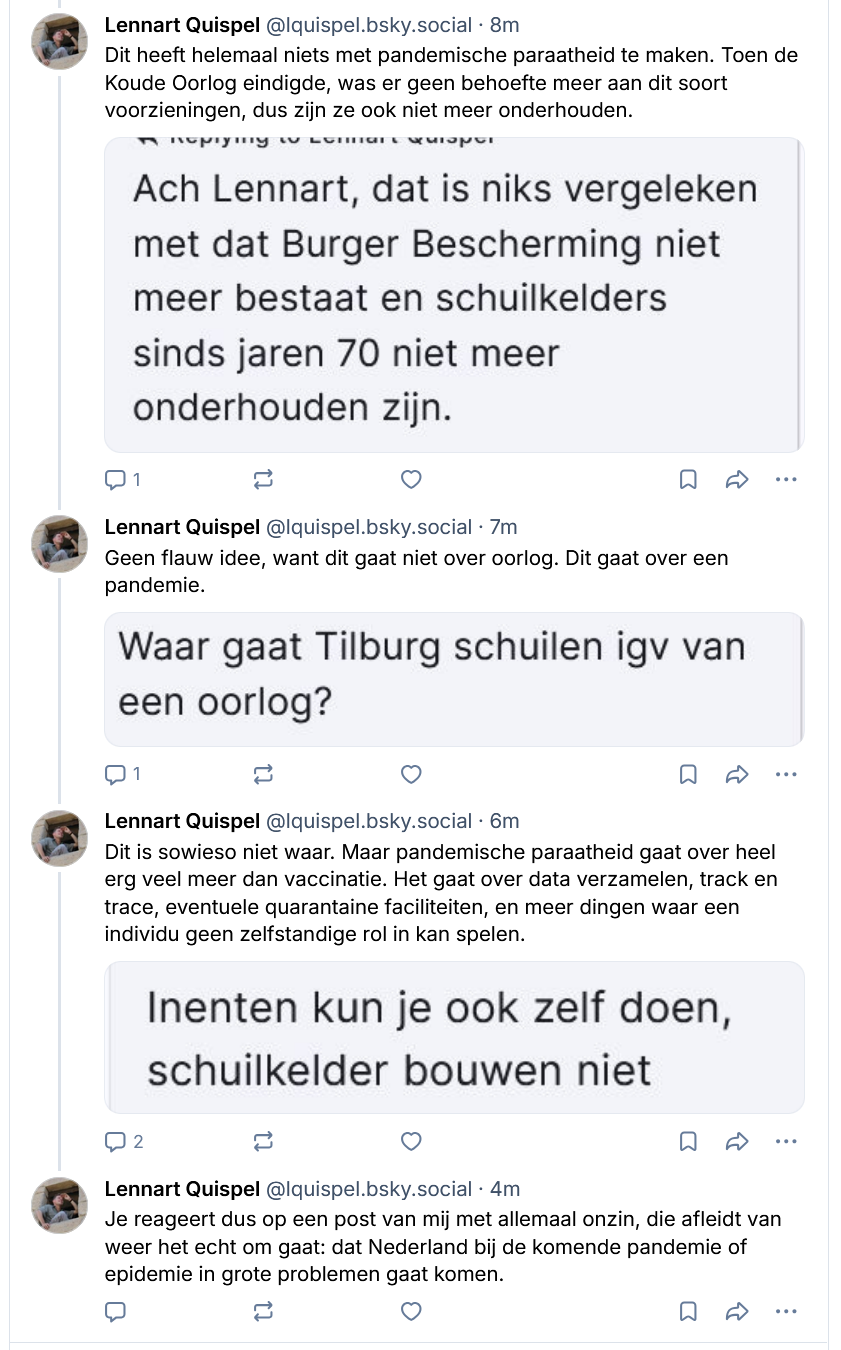Bookmark the 6m pandemische paraatheid post
Screen dimensions: 841x1350
(688, 1141)
